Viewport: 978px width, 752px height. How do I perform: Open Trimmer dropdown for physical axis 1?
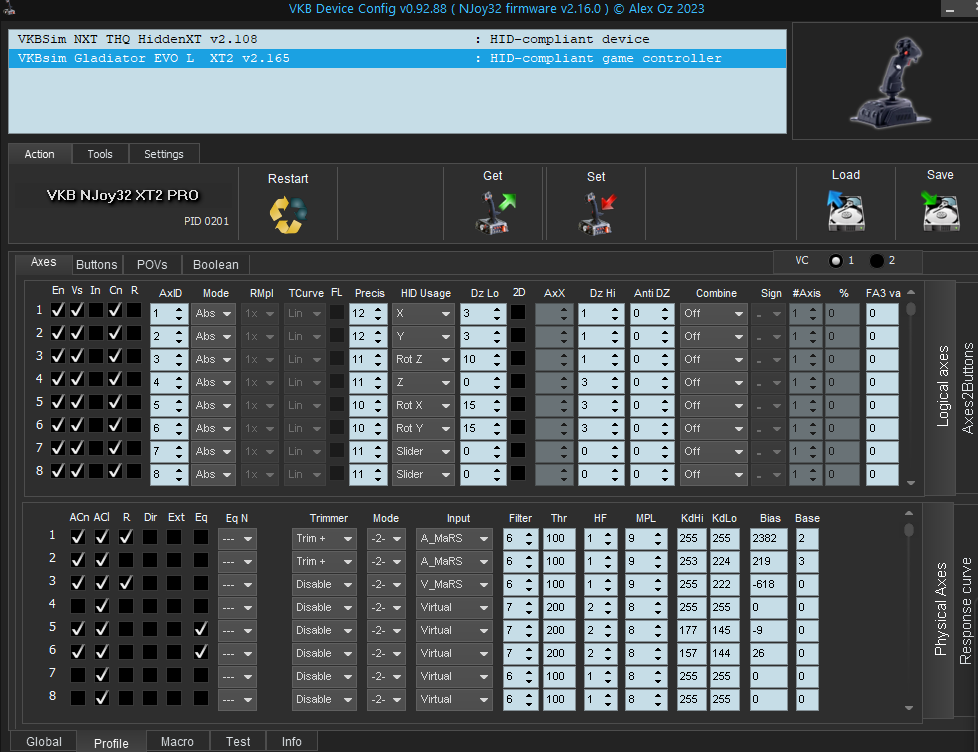[325, 538]
